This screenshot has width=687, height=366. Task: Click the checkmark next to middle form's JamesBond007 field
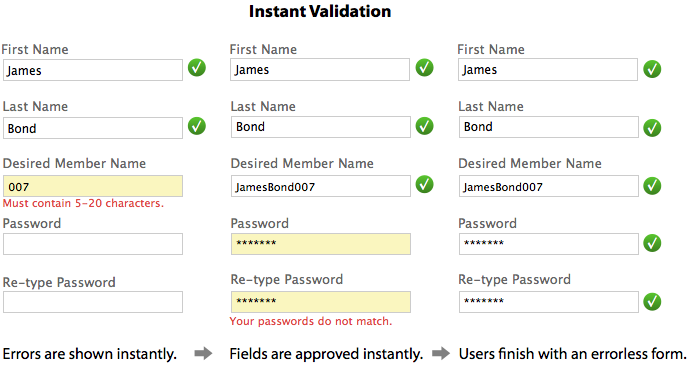point(425,184)
